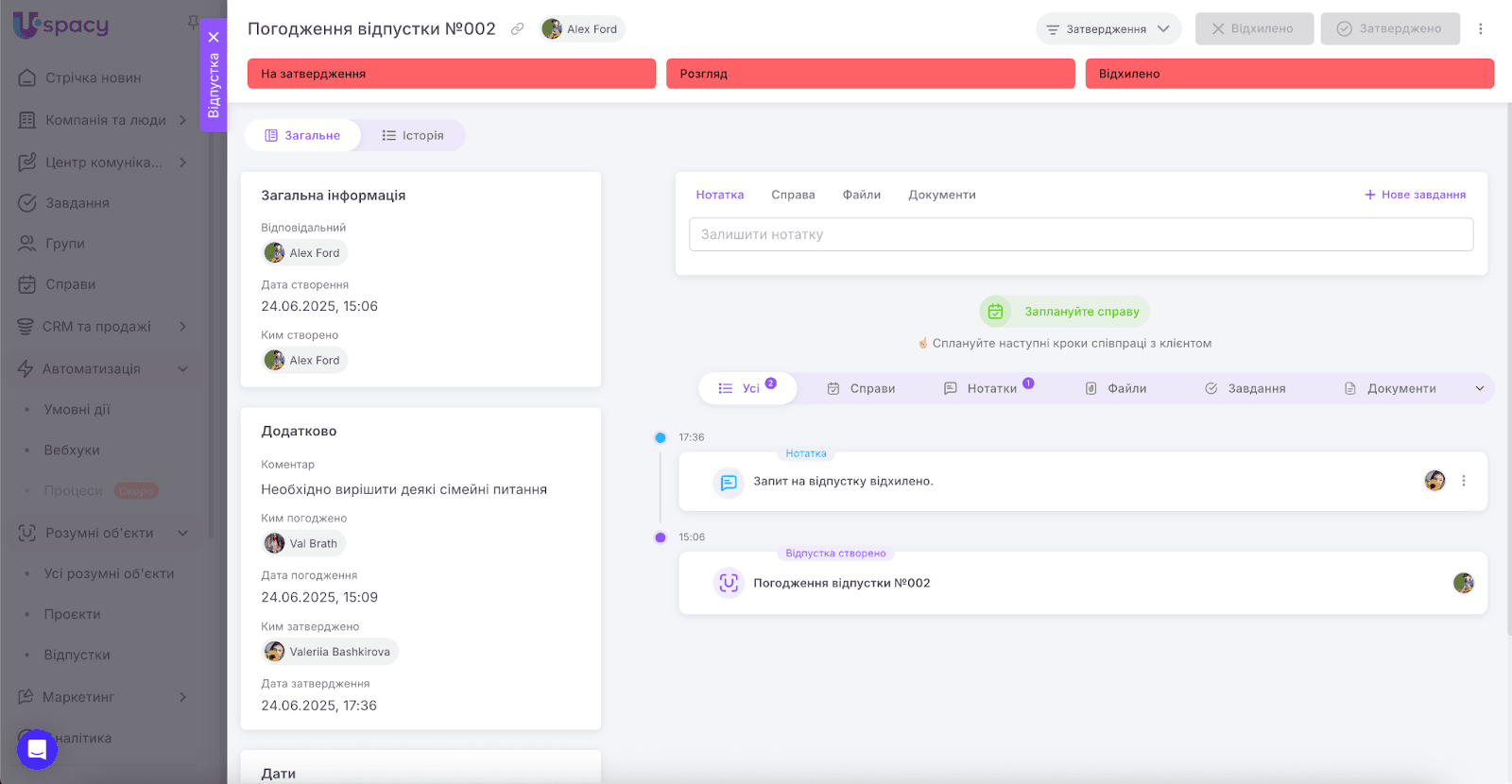Image resolution: width=1512 pixels, height=784 pixels.
Task: Click the Залишити нотатку input field
Action: [1080, 234]
